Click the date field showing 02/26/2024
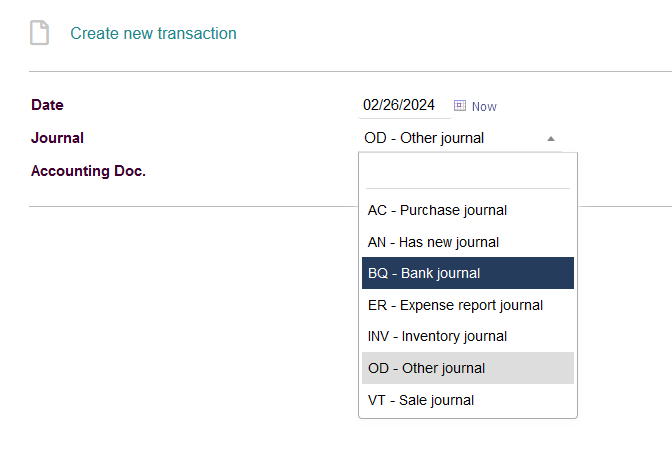Image resolution: width=672 pixels, height=464 pixels. pos(405,105)
